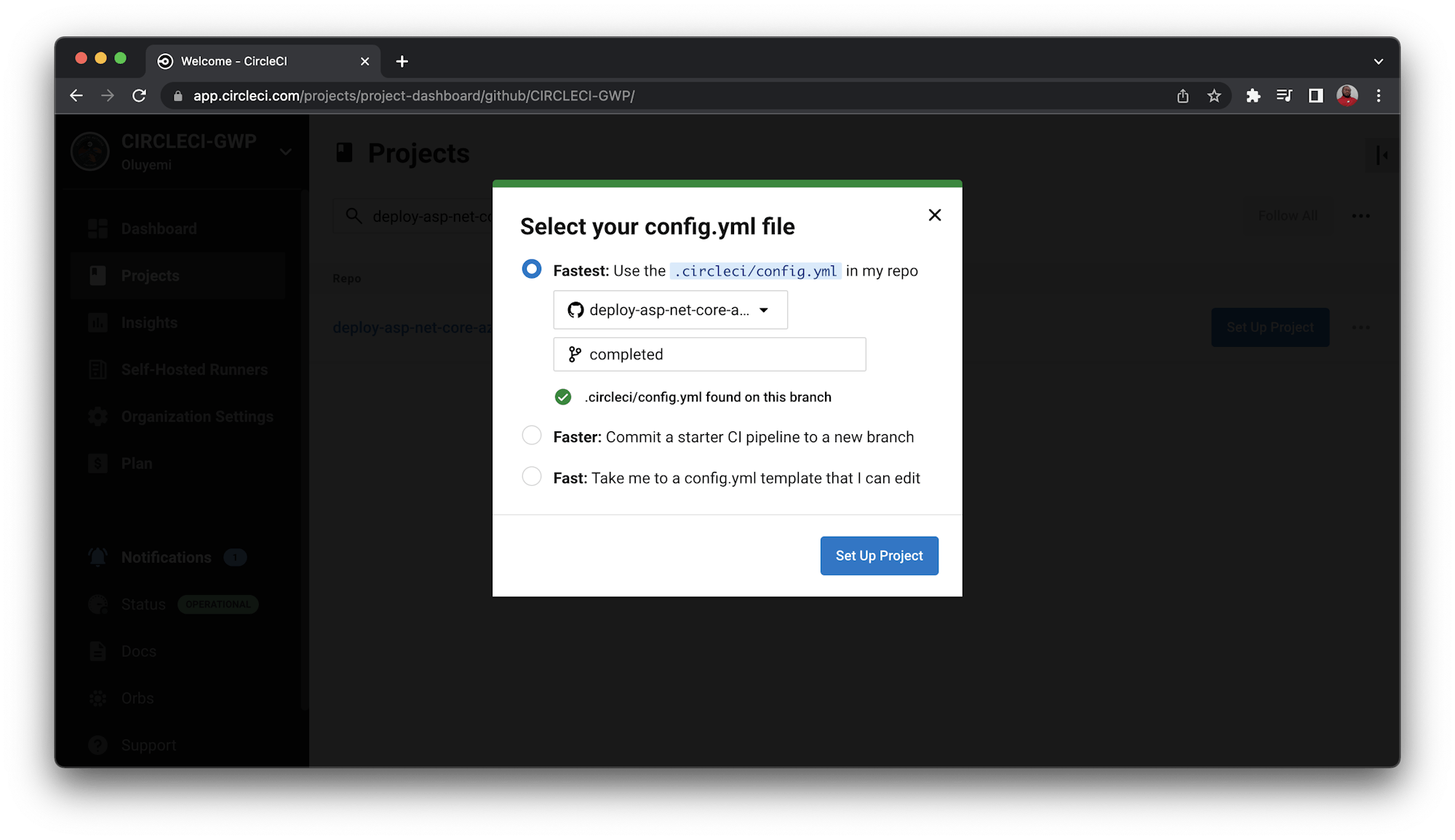Select the Fast editable template option

(x=532, y=476)
